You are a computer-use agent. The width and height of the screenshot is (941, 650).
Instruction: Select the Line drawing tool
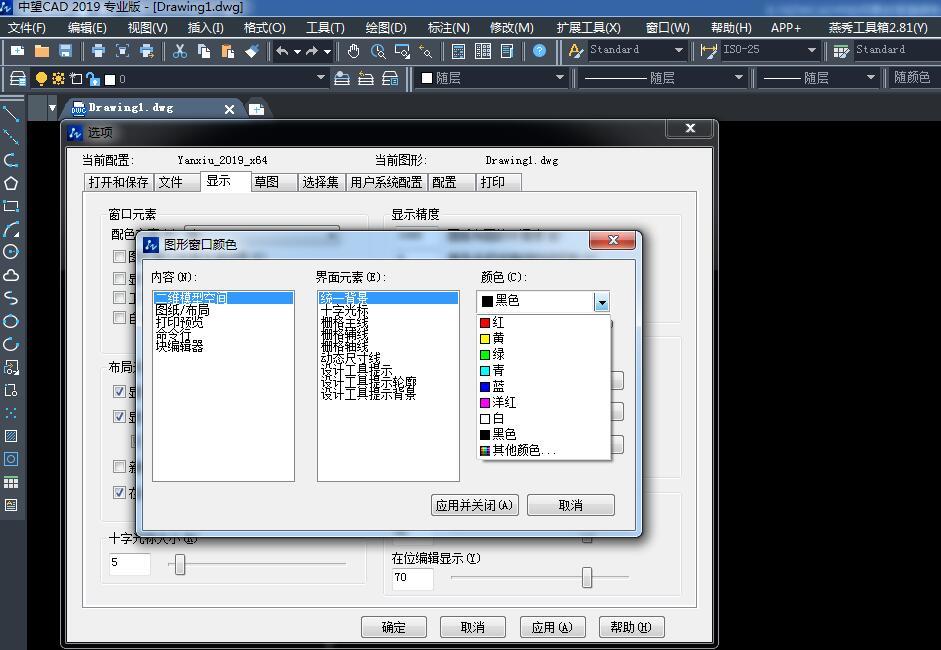[x=11, y=113]
